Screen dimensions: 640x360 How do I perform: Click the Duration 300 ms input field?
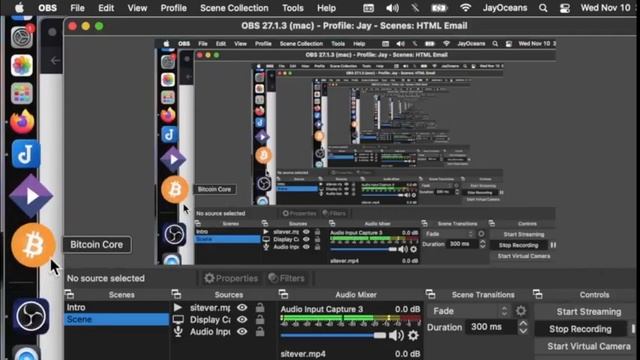pos(491,327)
